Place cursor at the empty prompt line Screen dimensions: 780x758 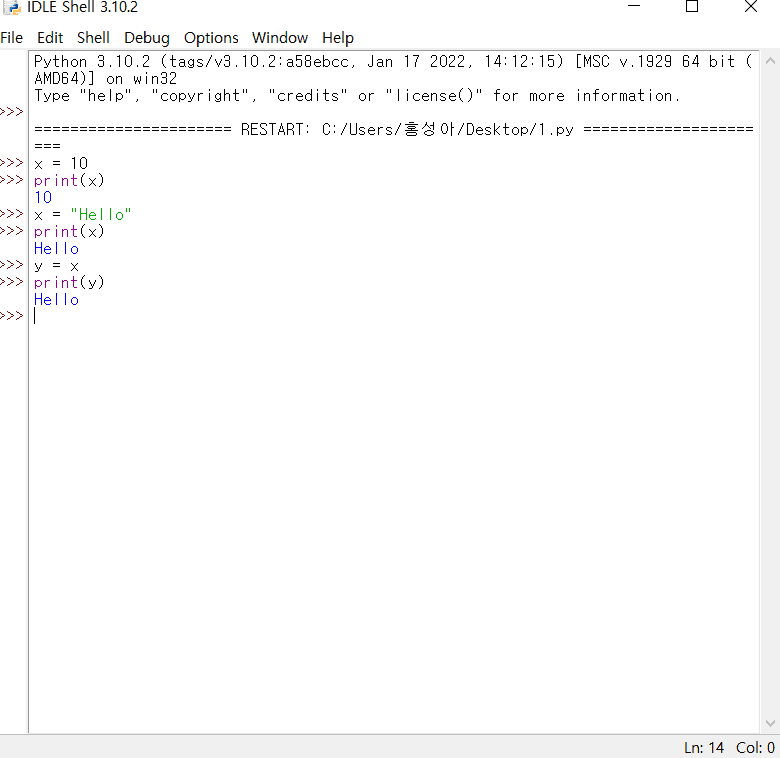coord(393,316)
